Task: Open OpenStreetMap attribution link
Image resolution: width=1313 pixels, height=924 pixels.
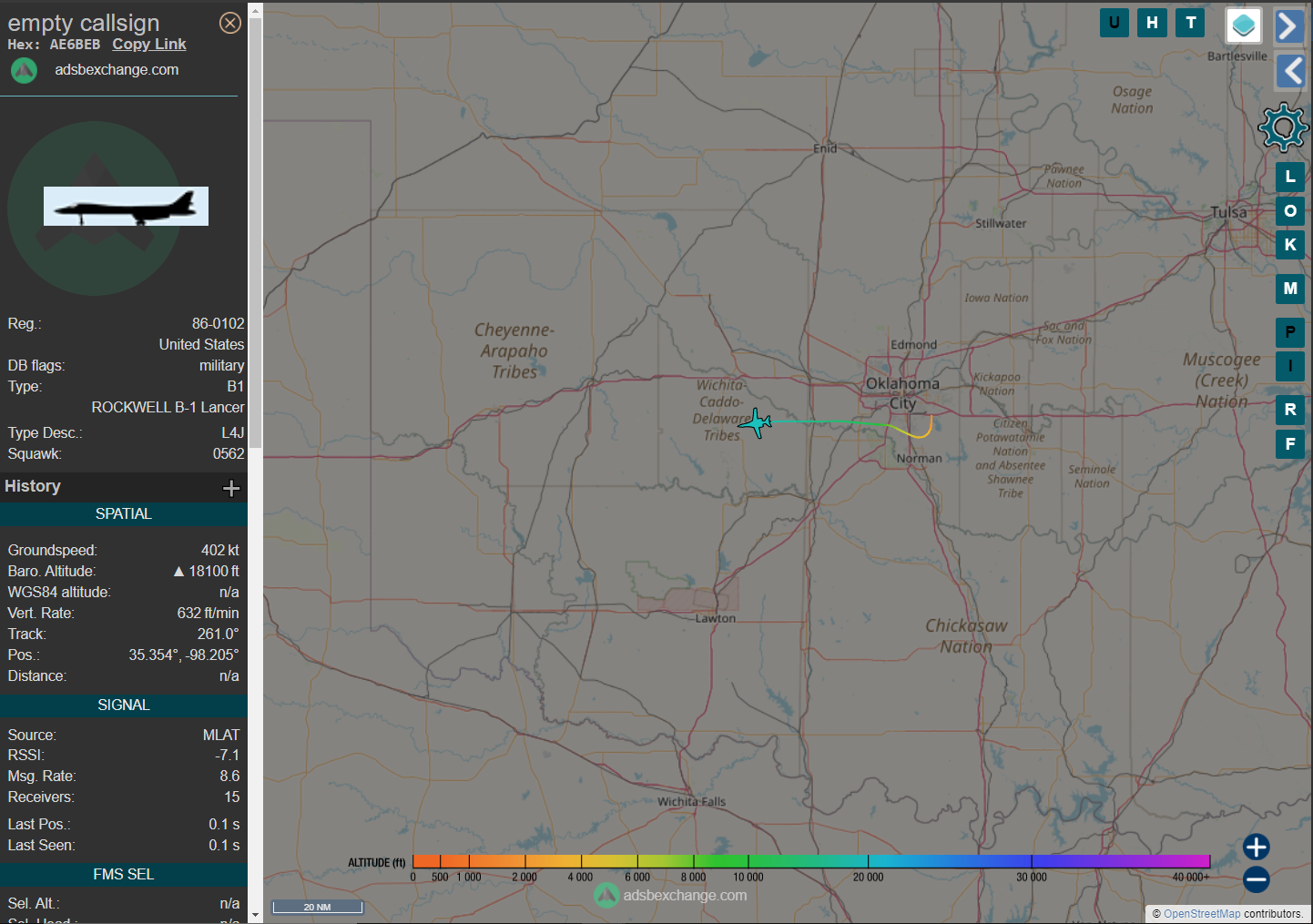Action: tap(1202, 914)
